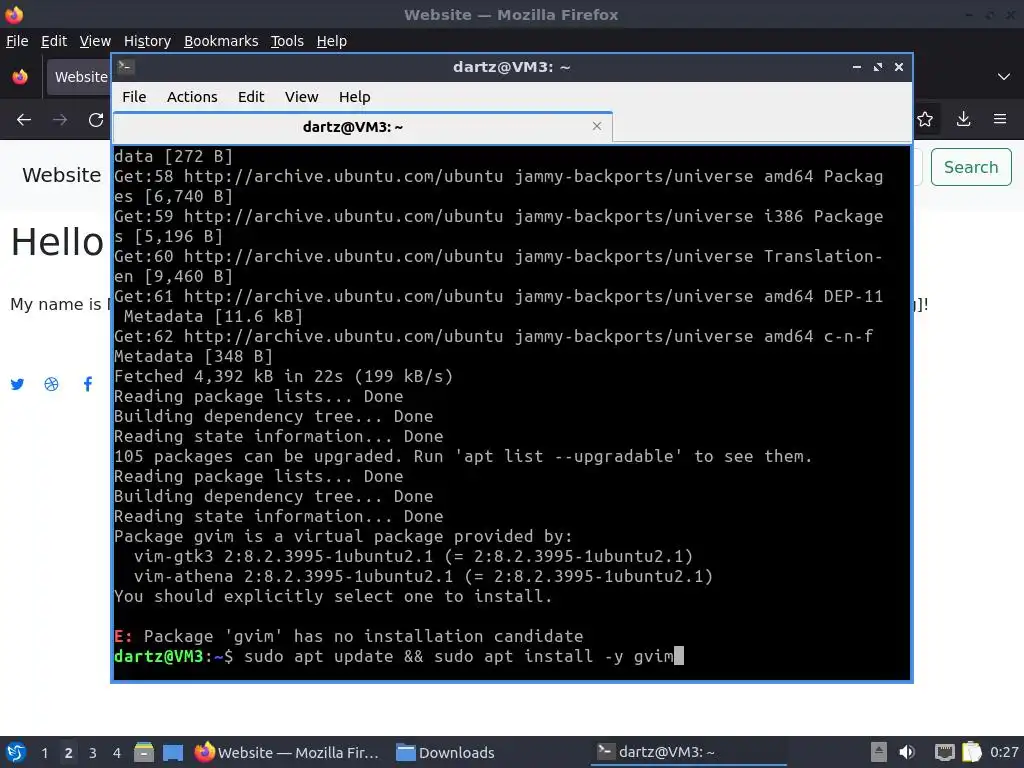
Task: Open the Facebook icon link on the page
Action: (88, 384)
